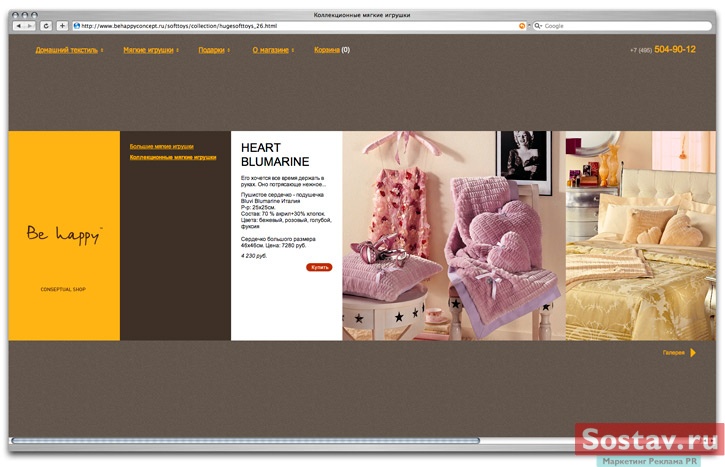Viewport: 725px width, 467px height.
Task: Reload the page with the refresh button
Action: pos(46,26)
